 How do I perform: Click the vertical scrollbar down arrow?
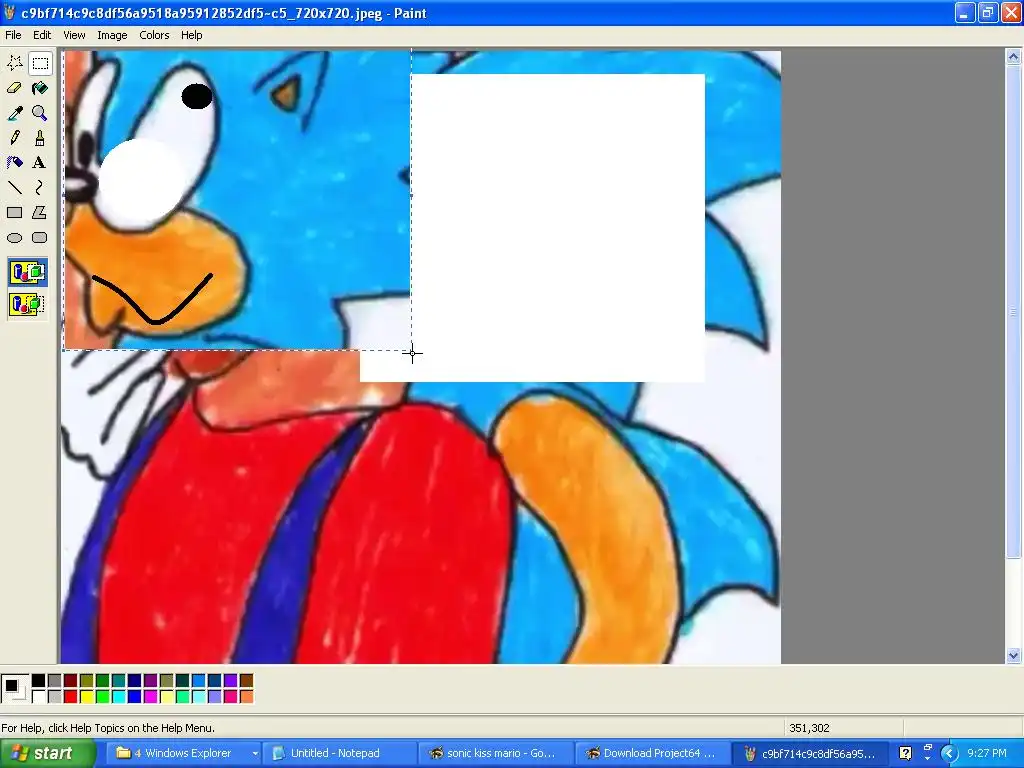pyautogui.click(x=1013, y=655)
